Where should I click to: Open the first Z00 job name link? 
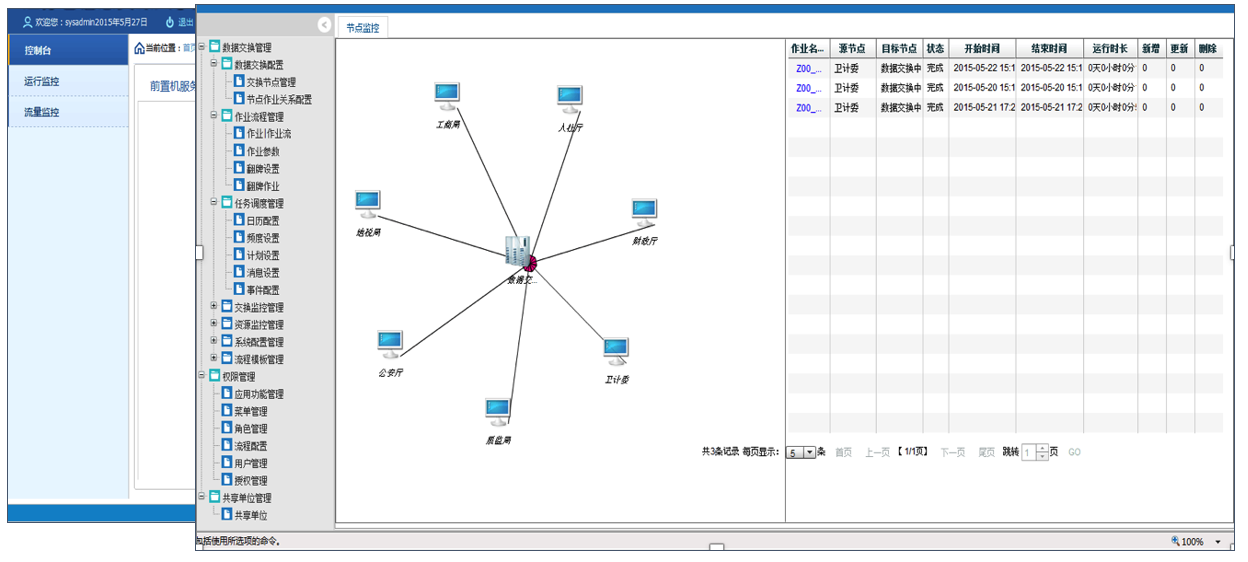point(808,69)
